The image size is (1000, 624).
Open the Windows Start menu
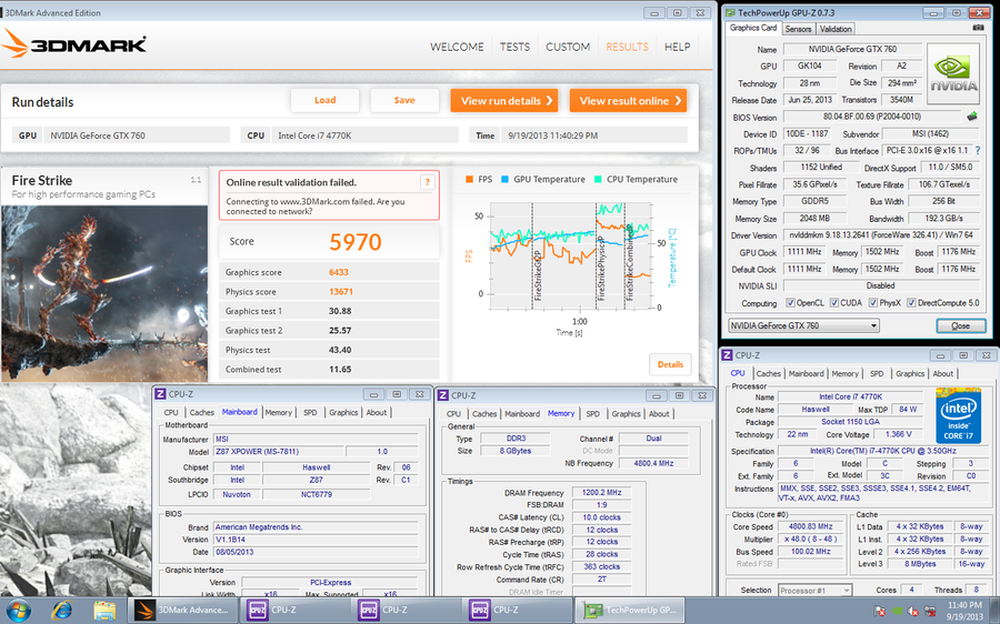coord(18,611)
